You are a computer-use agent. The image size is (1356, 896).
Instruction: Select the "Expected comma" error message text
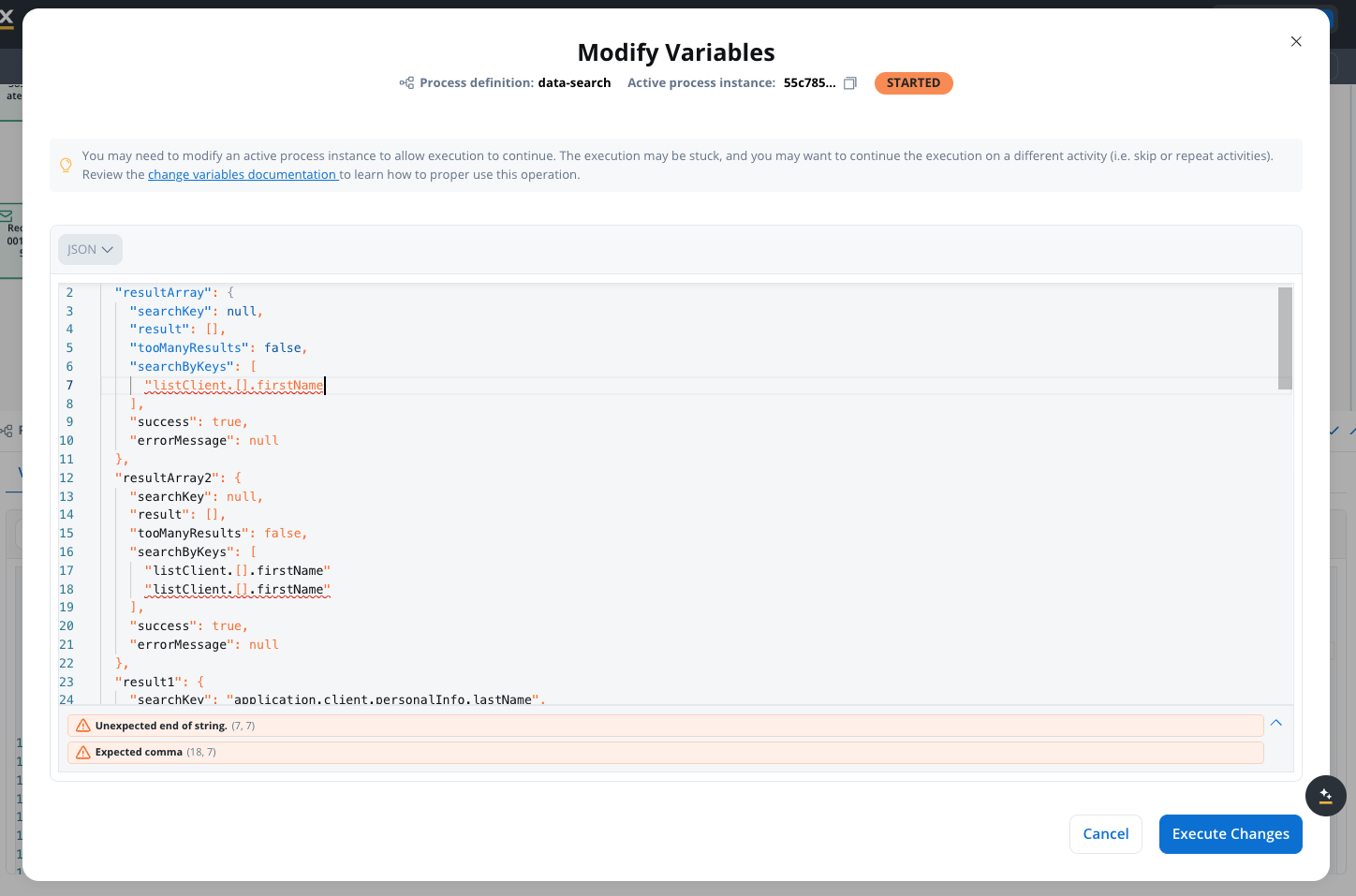click(x=139, y=752)
